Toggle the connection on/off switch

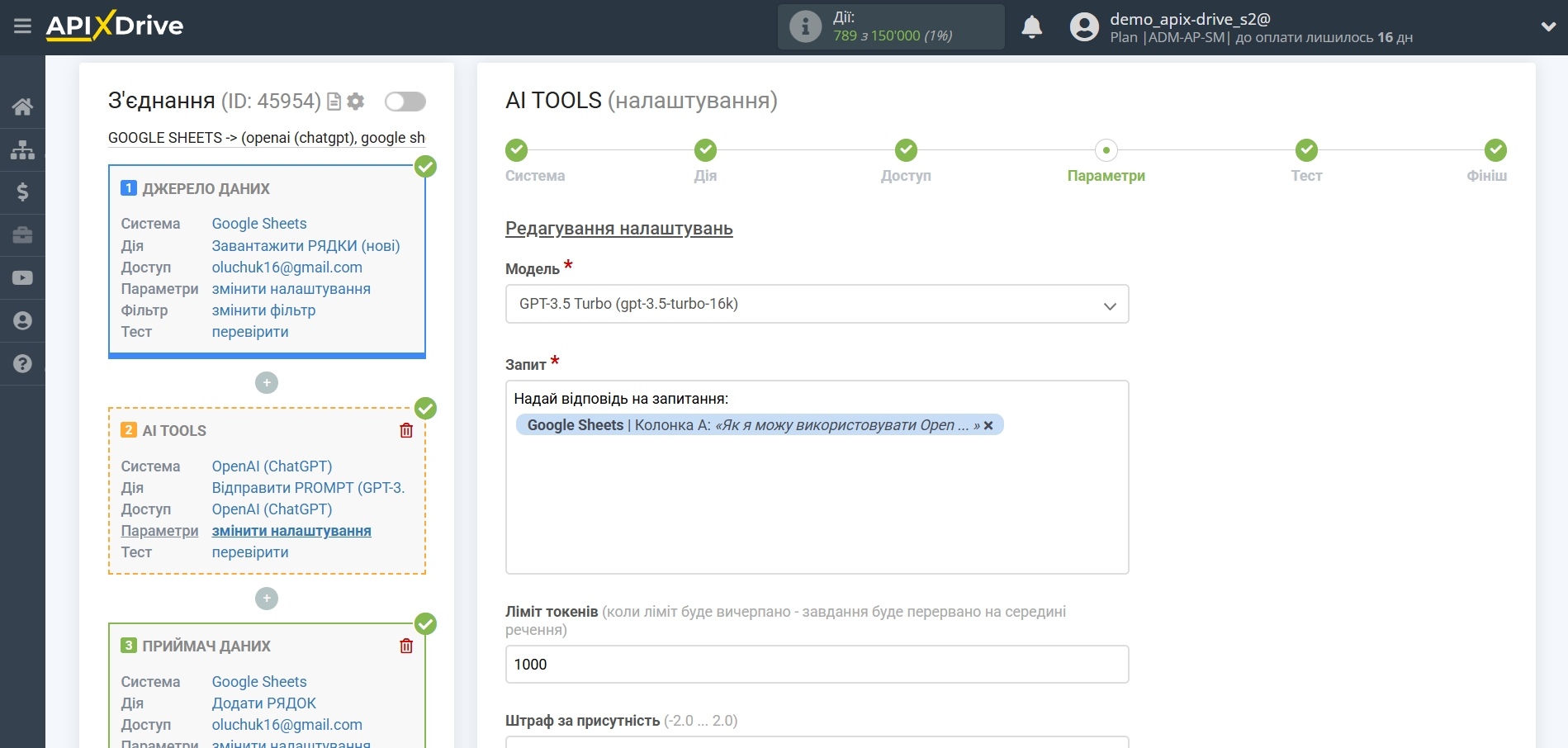click(x=405, y=102)
